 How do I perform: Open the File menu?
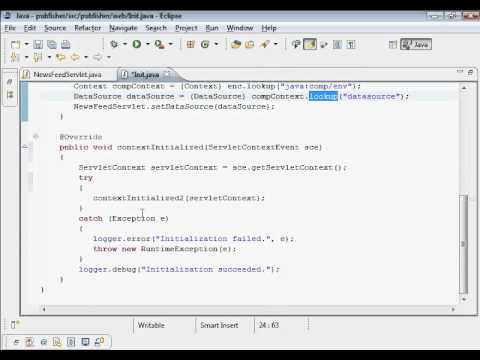pyautogui.click(x=10, y=28)
